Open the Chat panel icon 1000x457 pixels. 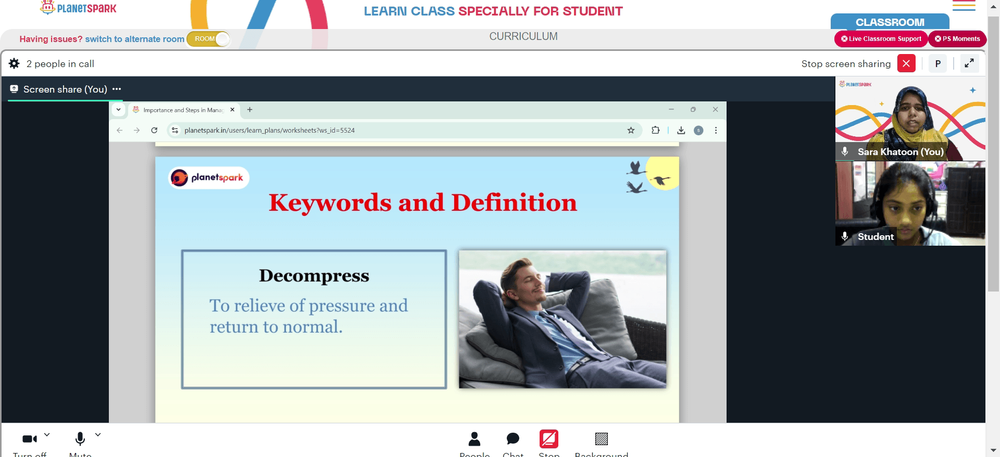(x=513, y=439)
